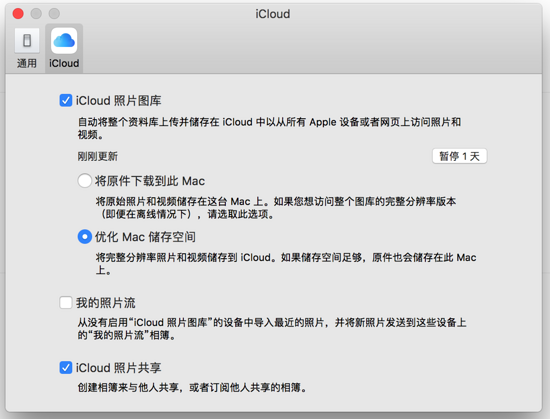Enable the 我的照片流 checkbox
Viewport: 550px width, 419px height.
(x=66, y=302)
